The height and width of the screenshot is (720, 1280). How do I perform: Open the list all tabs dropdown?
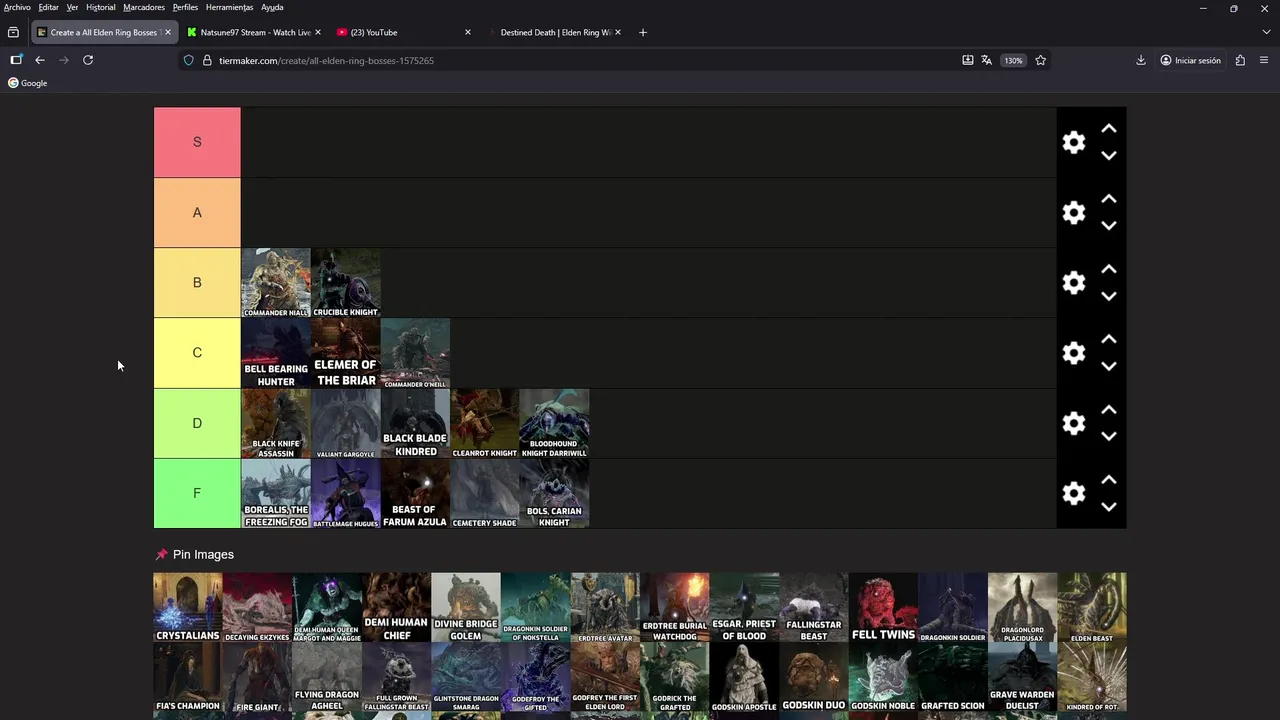[1266, 32]
